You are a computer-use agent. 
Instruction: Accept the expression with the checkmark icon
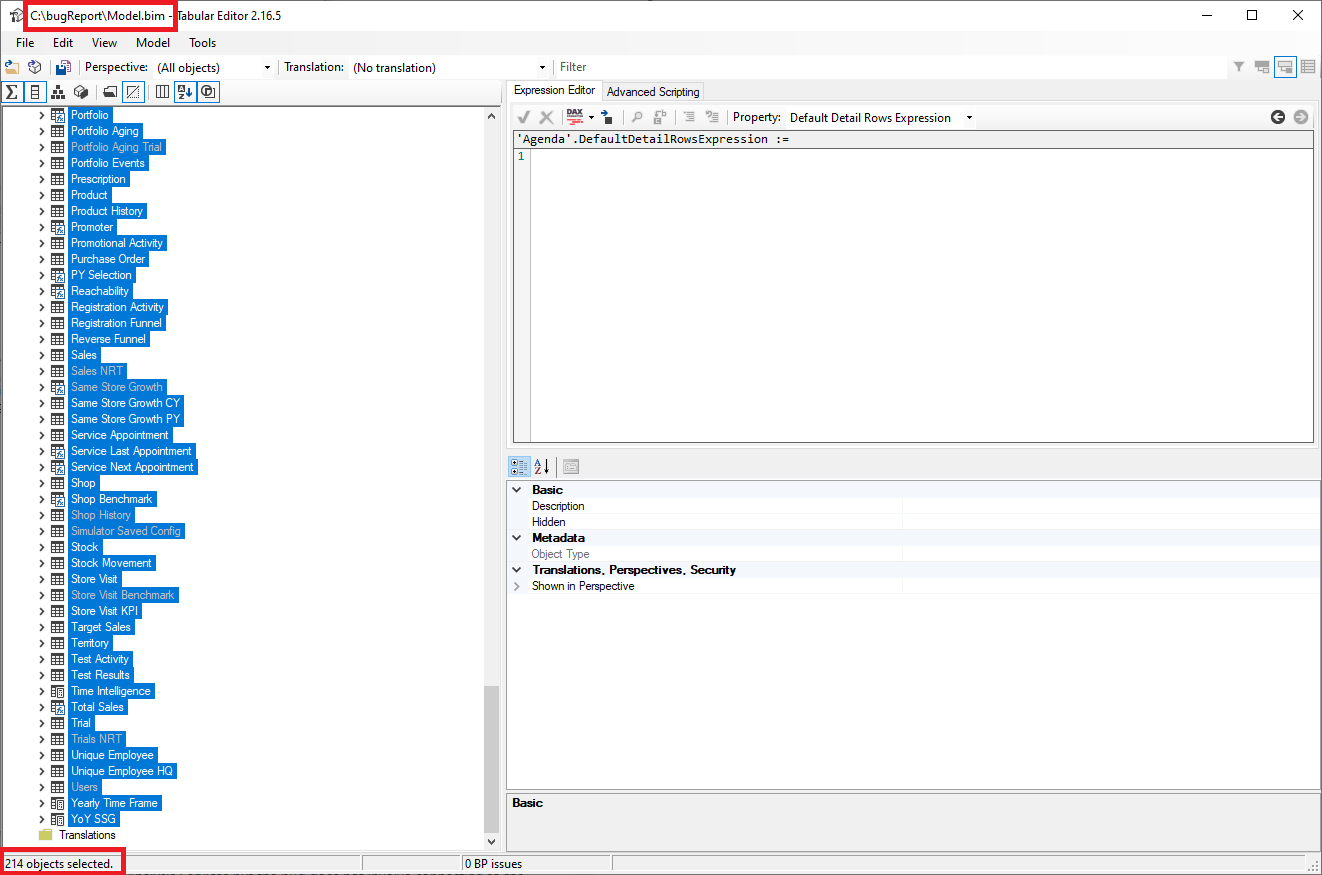pos(522,117)
